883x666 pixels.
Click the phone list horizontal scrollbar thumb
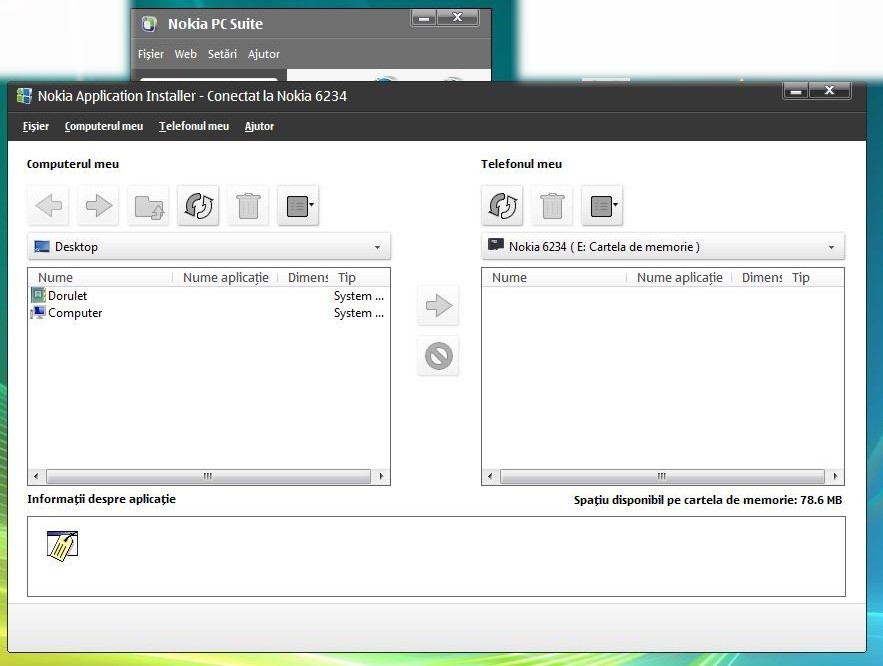click(662, 476)
